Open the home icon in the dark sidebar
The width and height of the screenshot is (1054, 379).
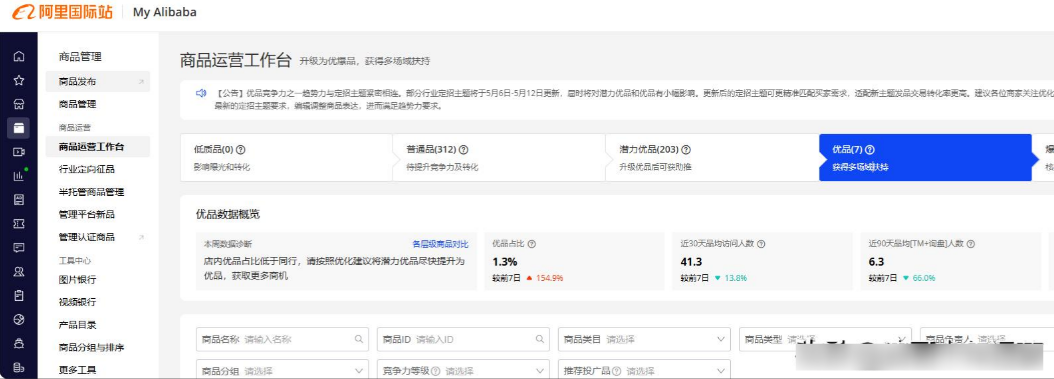pos(19,56)
